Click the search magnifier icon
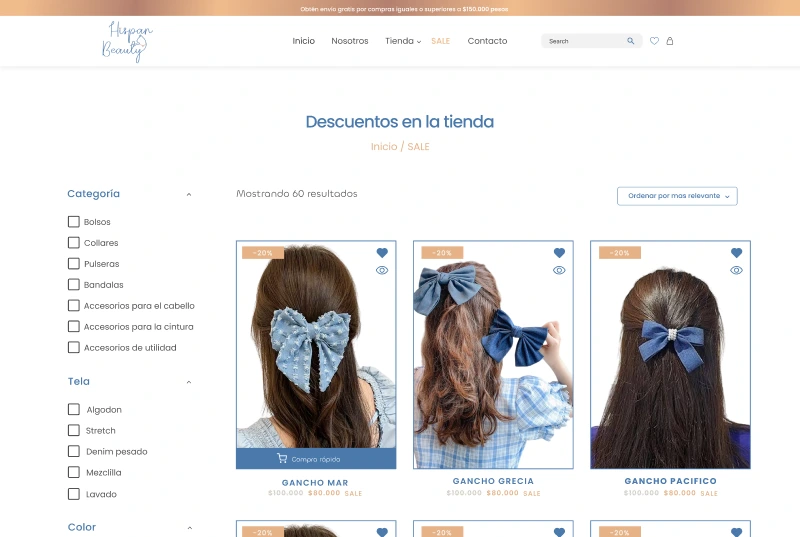The width and height of the screenshot is (800, 537). (x=631, y=41)
